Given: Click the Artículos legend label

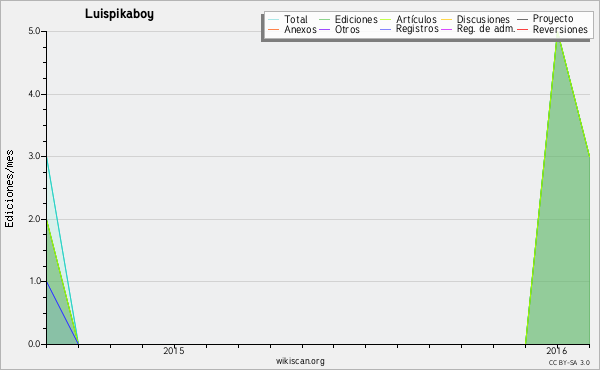Looking at the screenshot, I should [x=416, y=19].
